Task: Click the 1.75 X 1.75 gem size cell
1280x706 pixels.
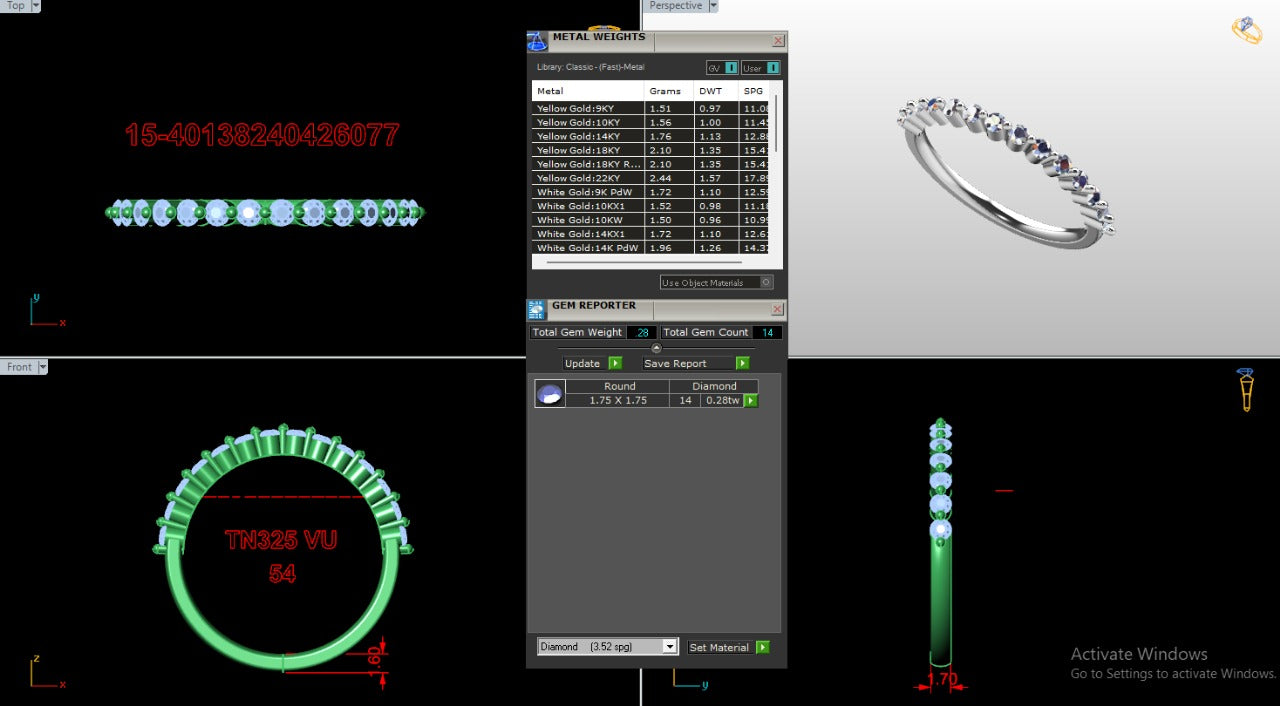Action: [618, 400]
